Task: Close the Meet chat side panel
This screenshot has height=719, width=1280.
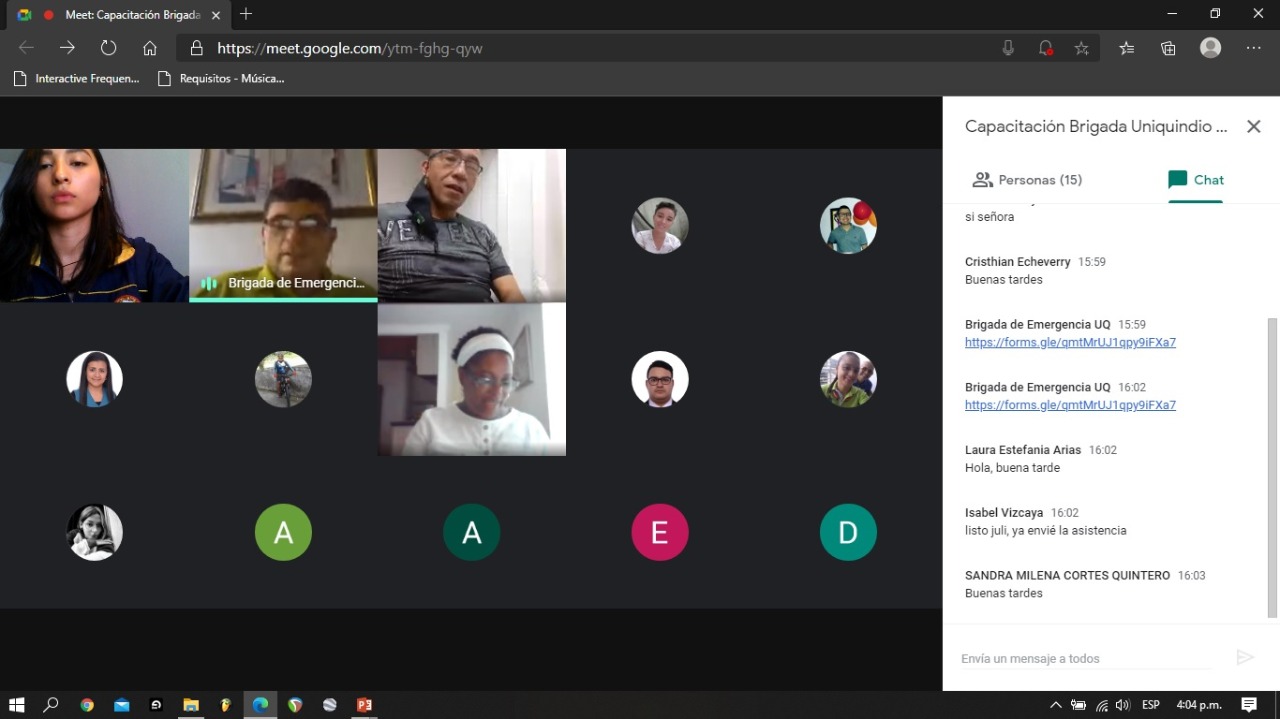Action: coord(1253,127)
